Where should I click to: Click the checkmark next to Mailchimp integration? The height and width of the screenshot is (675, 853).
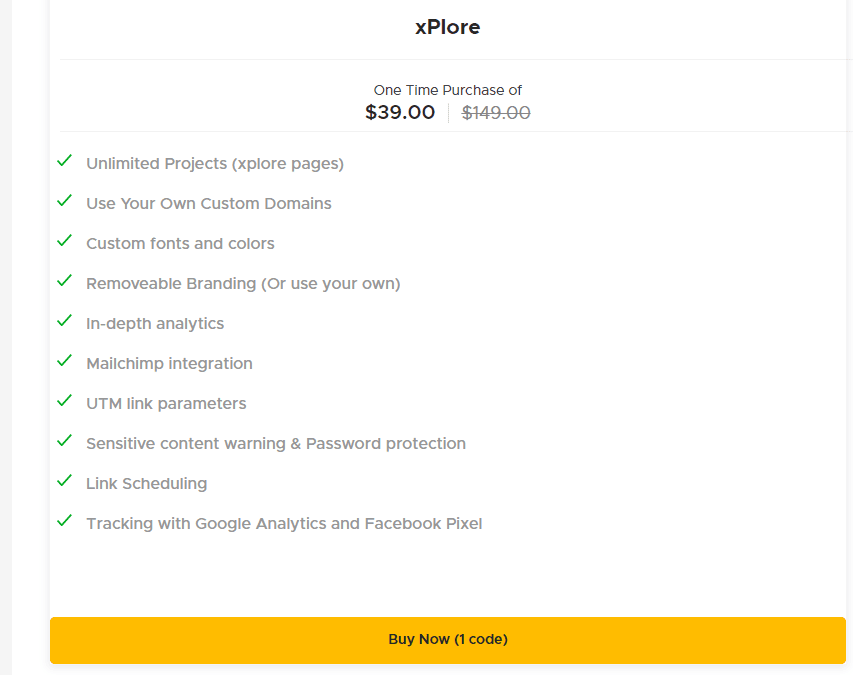[64, 361]
